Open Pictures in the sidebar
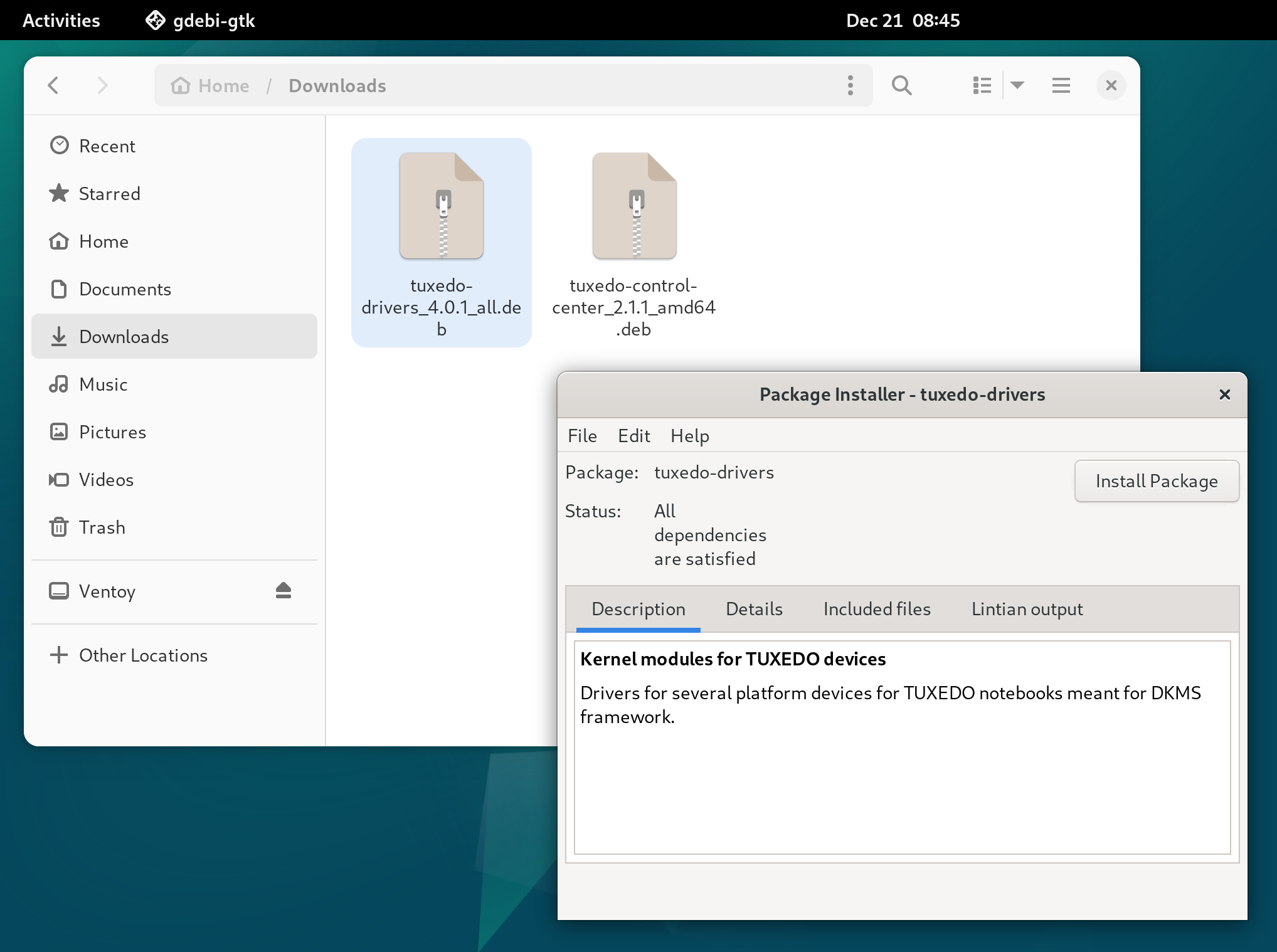Screen dimensions: 1277x952 tap(174, 432)
